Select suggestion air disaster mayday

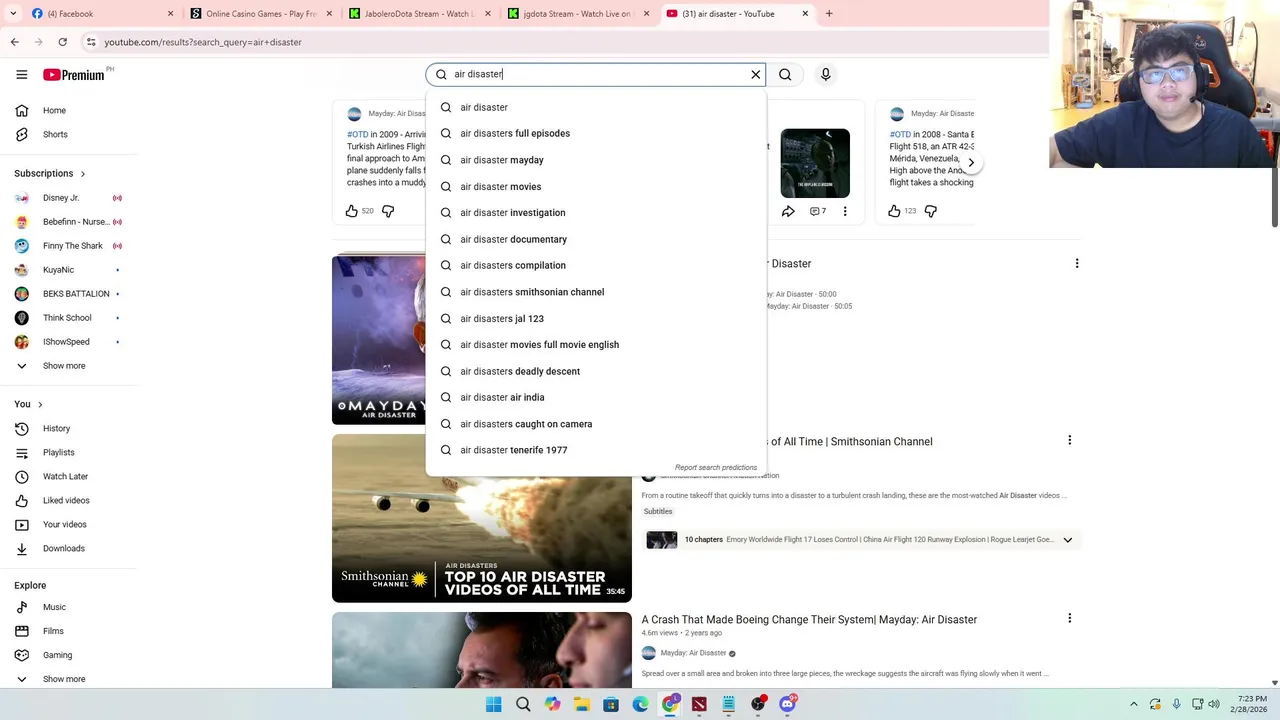(596, 160)
